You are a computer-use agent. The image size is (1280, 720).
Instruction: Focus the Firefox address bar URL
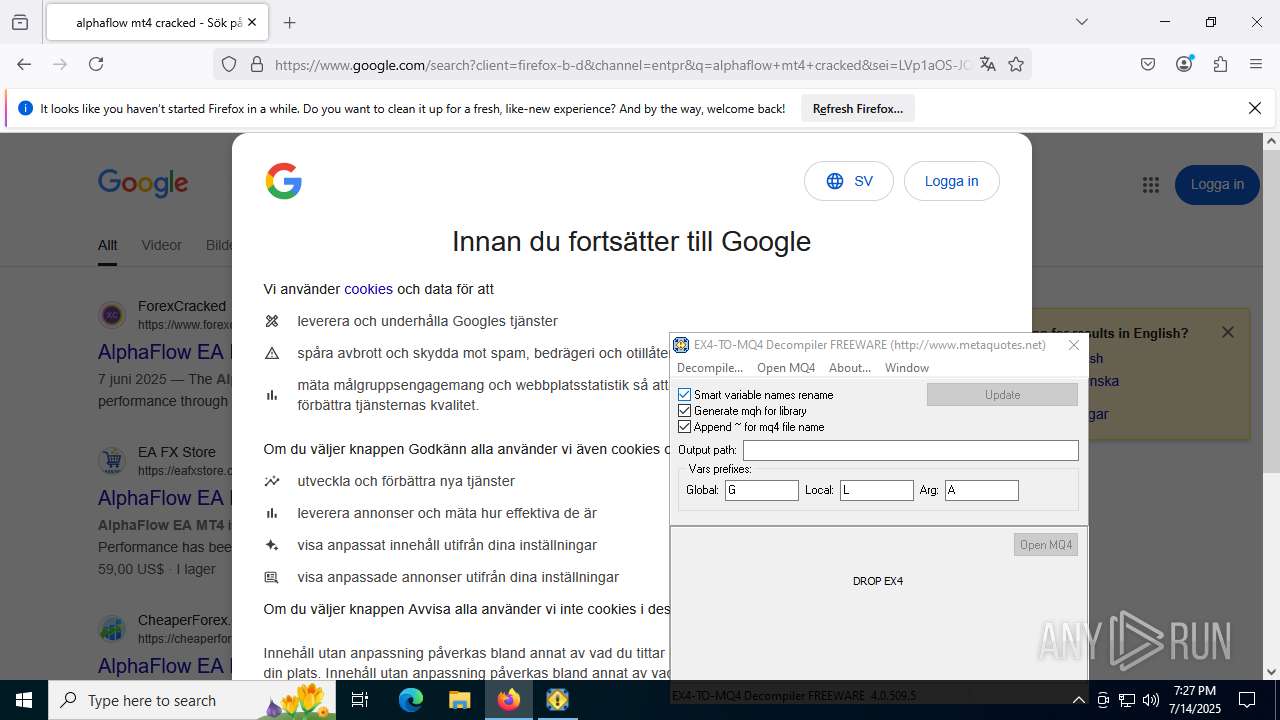pyautogui.click(x=622, y=65)
